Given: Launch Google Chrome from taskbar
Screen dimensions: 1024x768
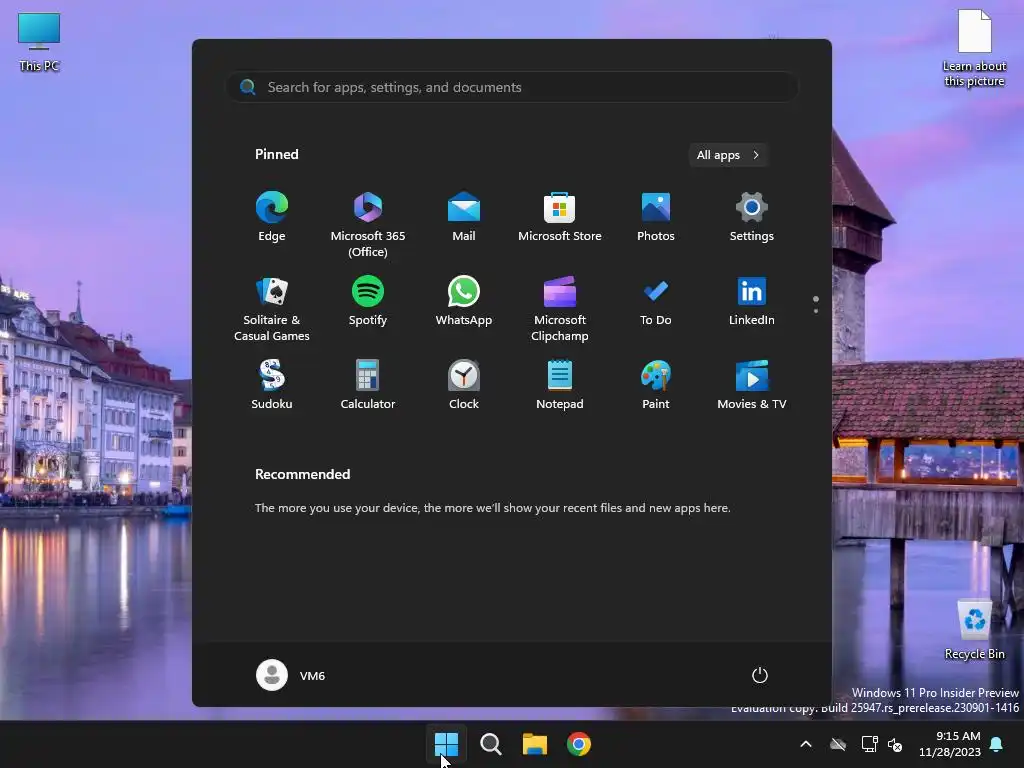Looking at the screenshot, I should pyautogui.click(x=579, y=744).
